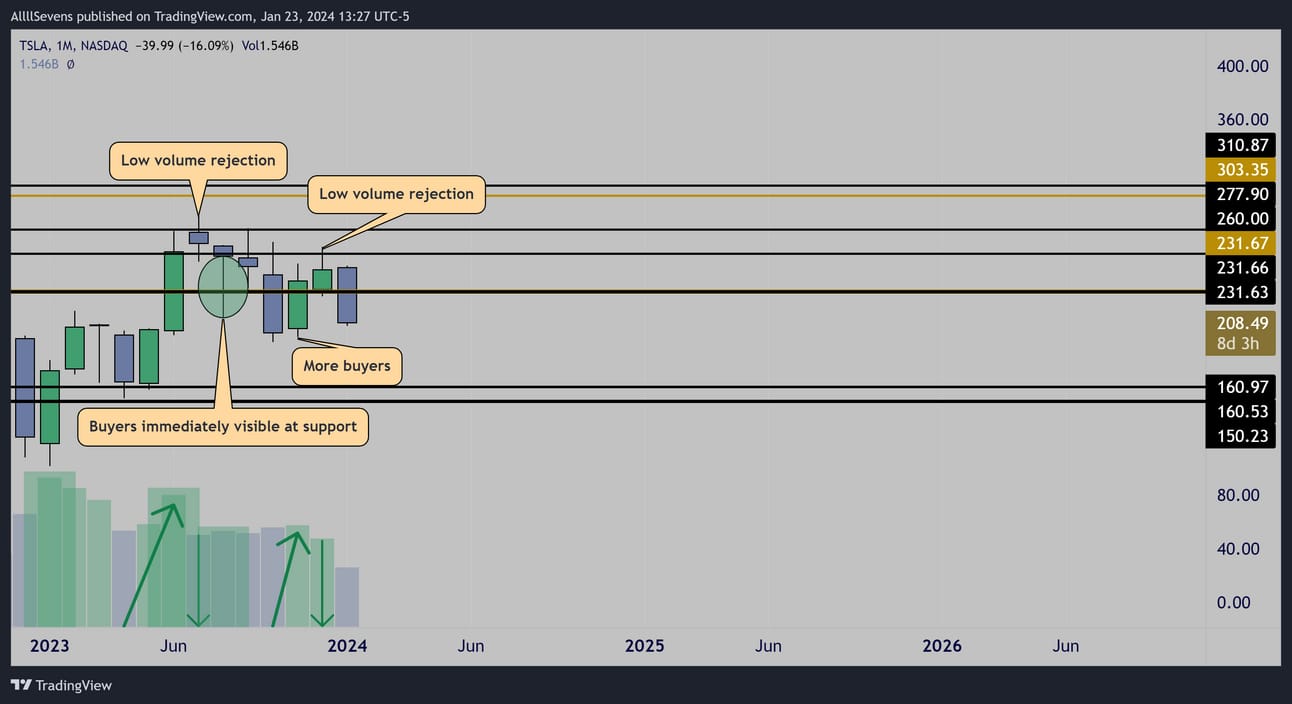Click the Jun label between 2023 and 2024
Screen dimensions: 1292x704
click(x=173, y=646)
